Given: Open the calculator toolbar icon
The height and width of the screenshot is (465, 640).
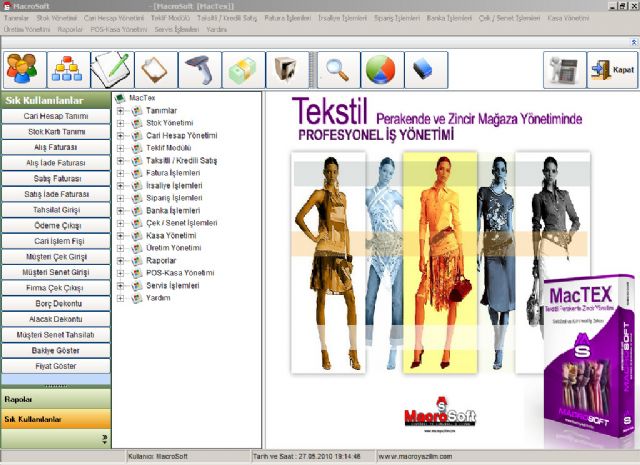Looking at the screenshot, I should coord(564,70).
